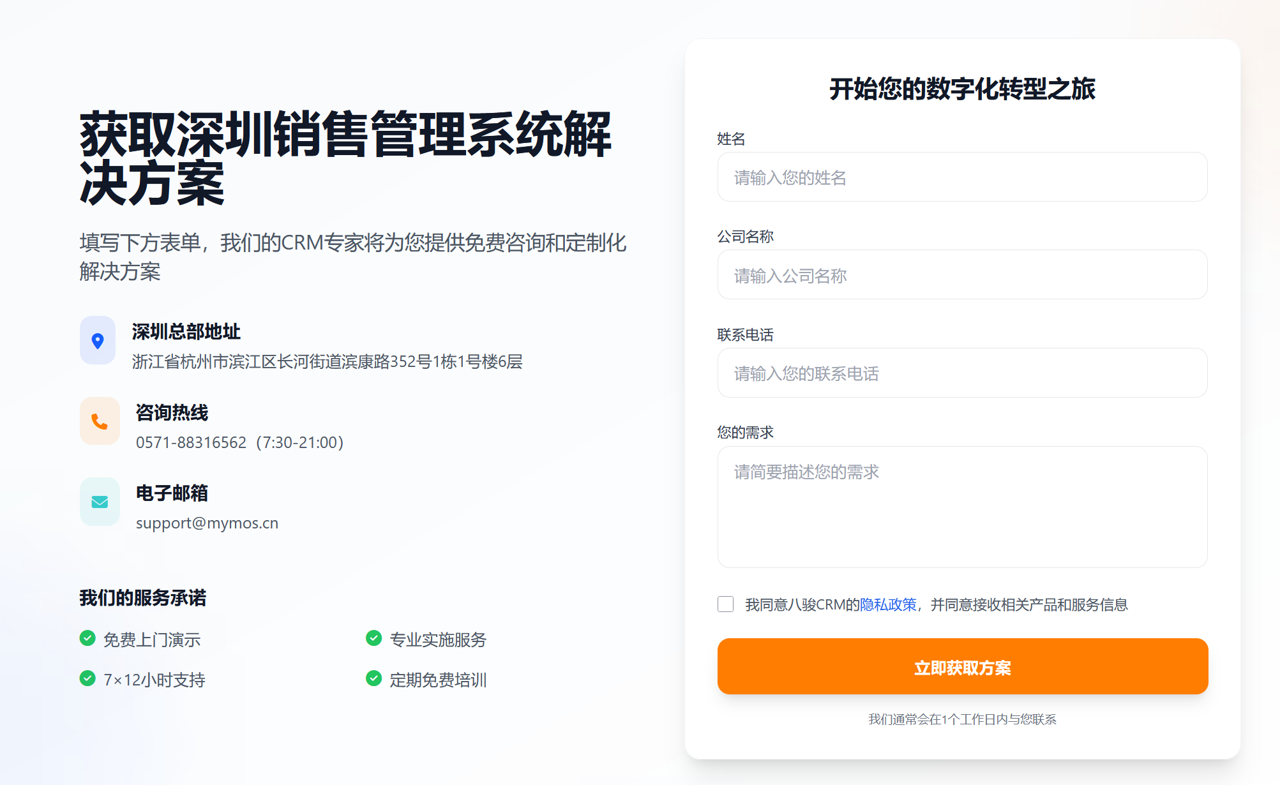The height and width of the screenshot is (785, 1280).
Task: Click the teal email envelope icon
Action: coord(100,502)
